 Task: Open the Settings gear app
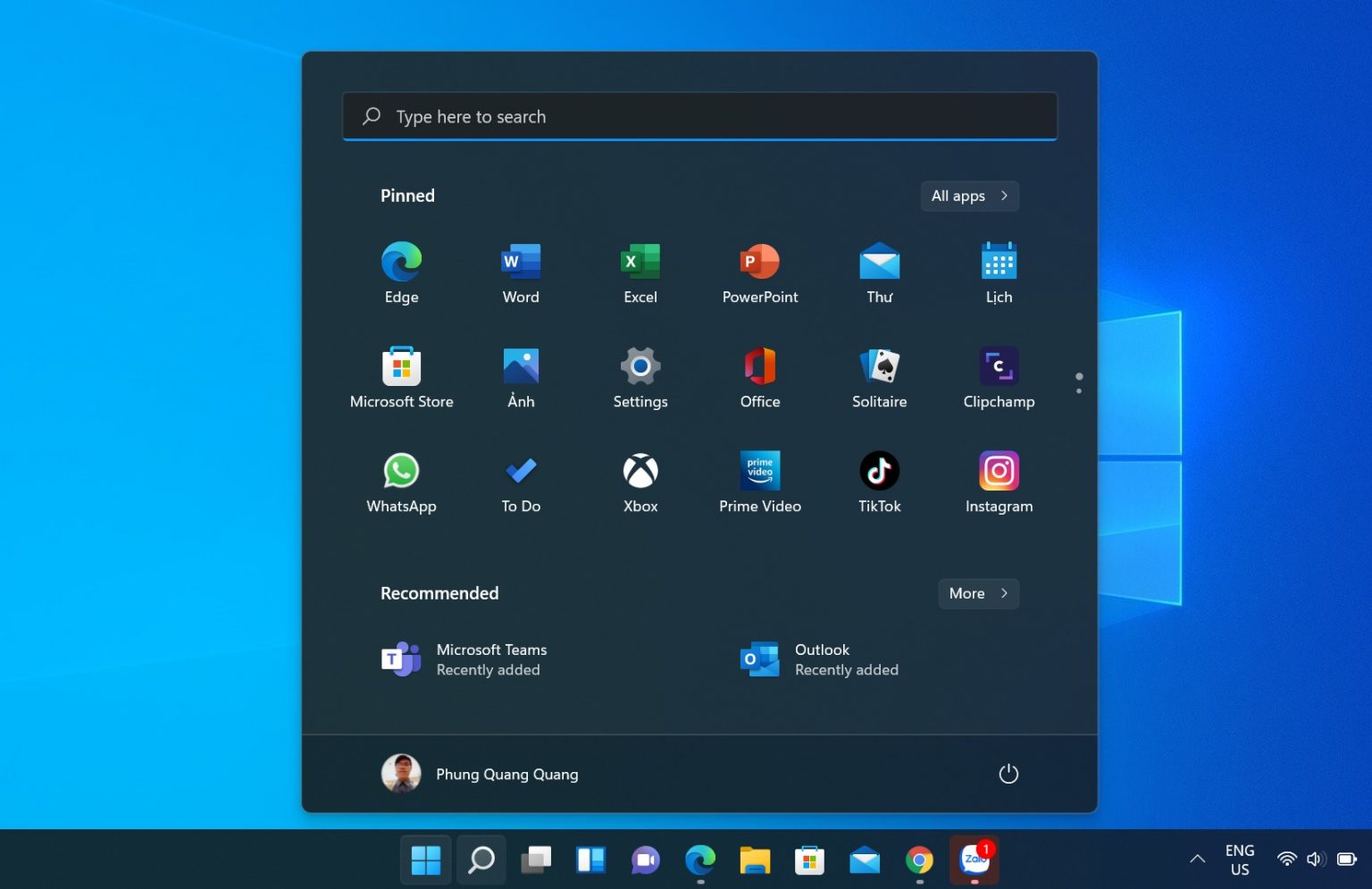click(640, 377)
